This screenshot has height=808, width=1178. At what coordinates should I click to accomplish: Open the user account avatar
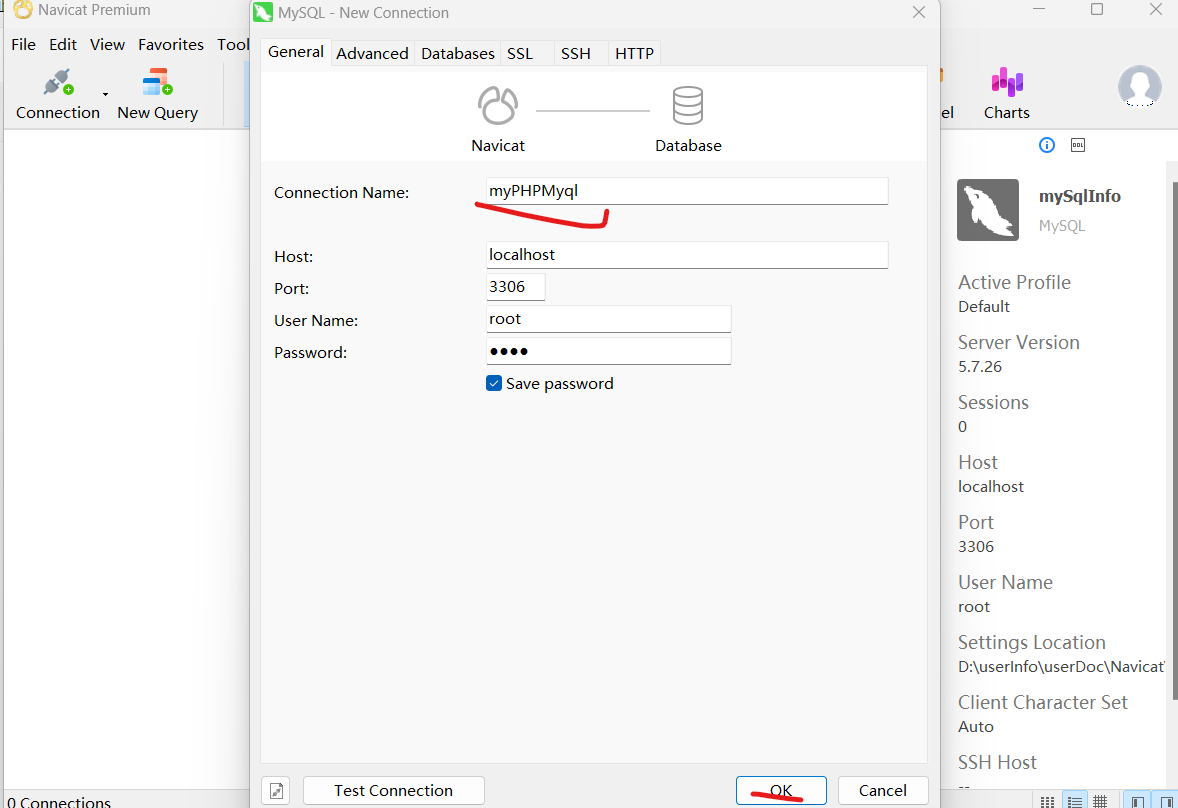coord(1139,86)
